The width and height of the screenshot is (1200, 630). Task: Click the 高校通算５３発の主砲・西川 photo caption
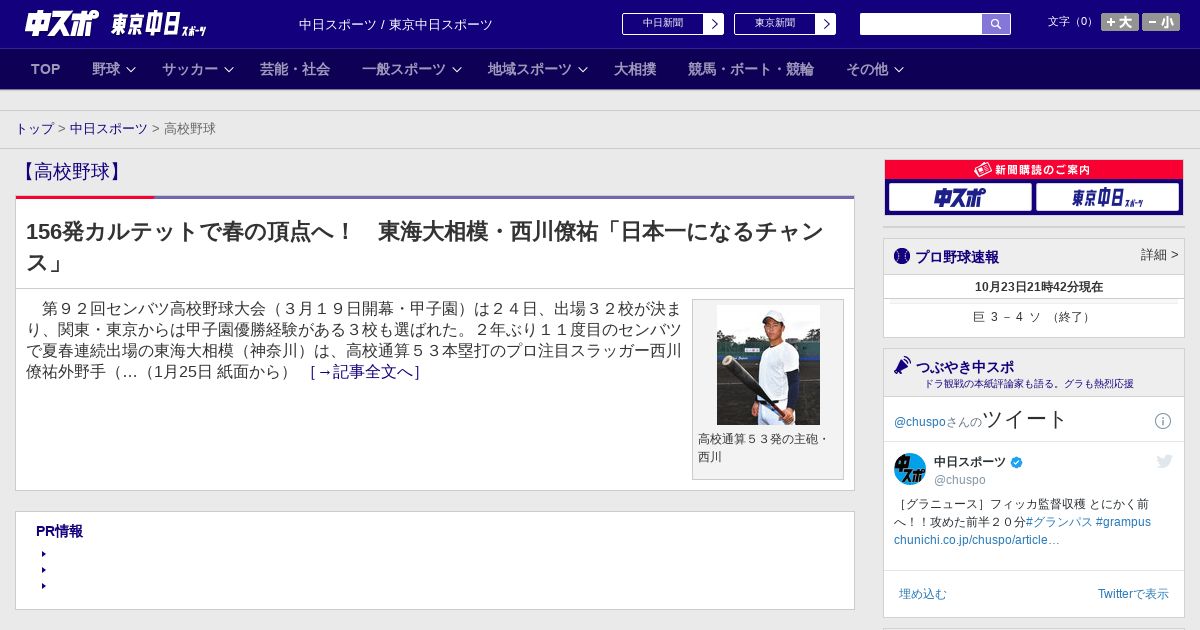763,448
